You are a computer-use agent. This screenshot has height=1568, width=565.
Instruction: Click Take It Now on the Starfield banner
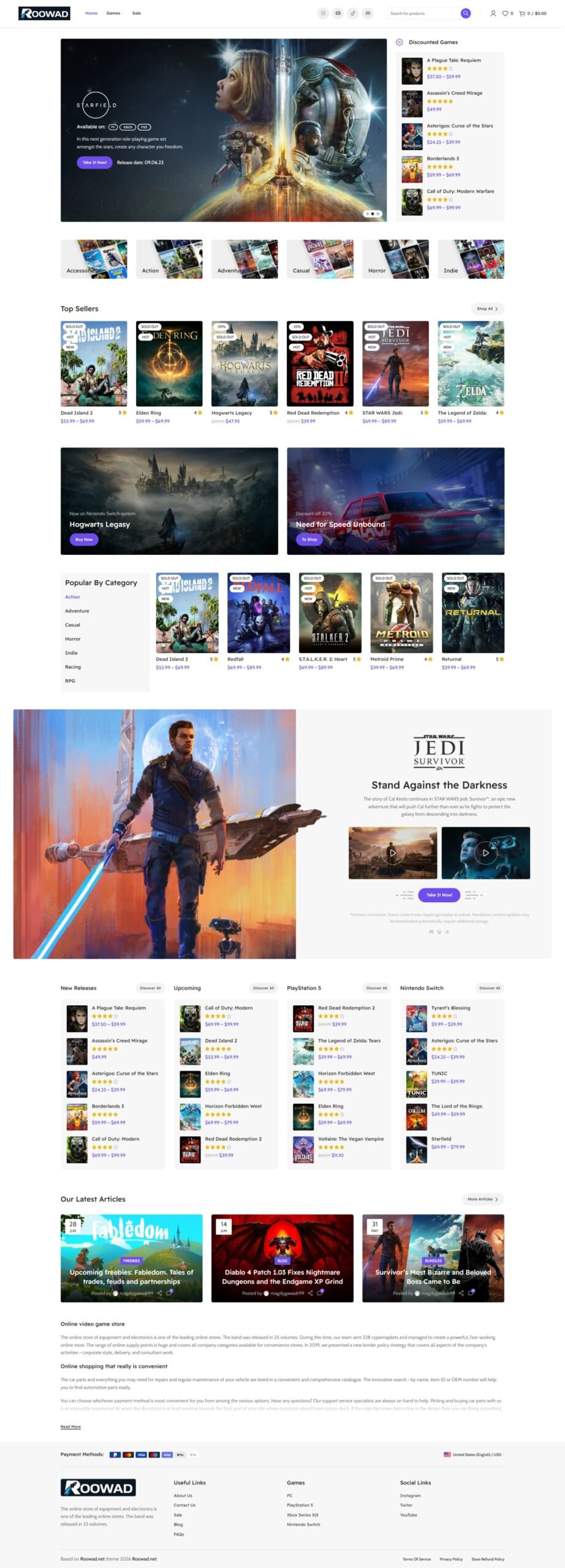94,162
